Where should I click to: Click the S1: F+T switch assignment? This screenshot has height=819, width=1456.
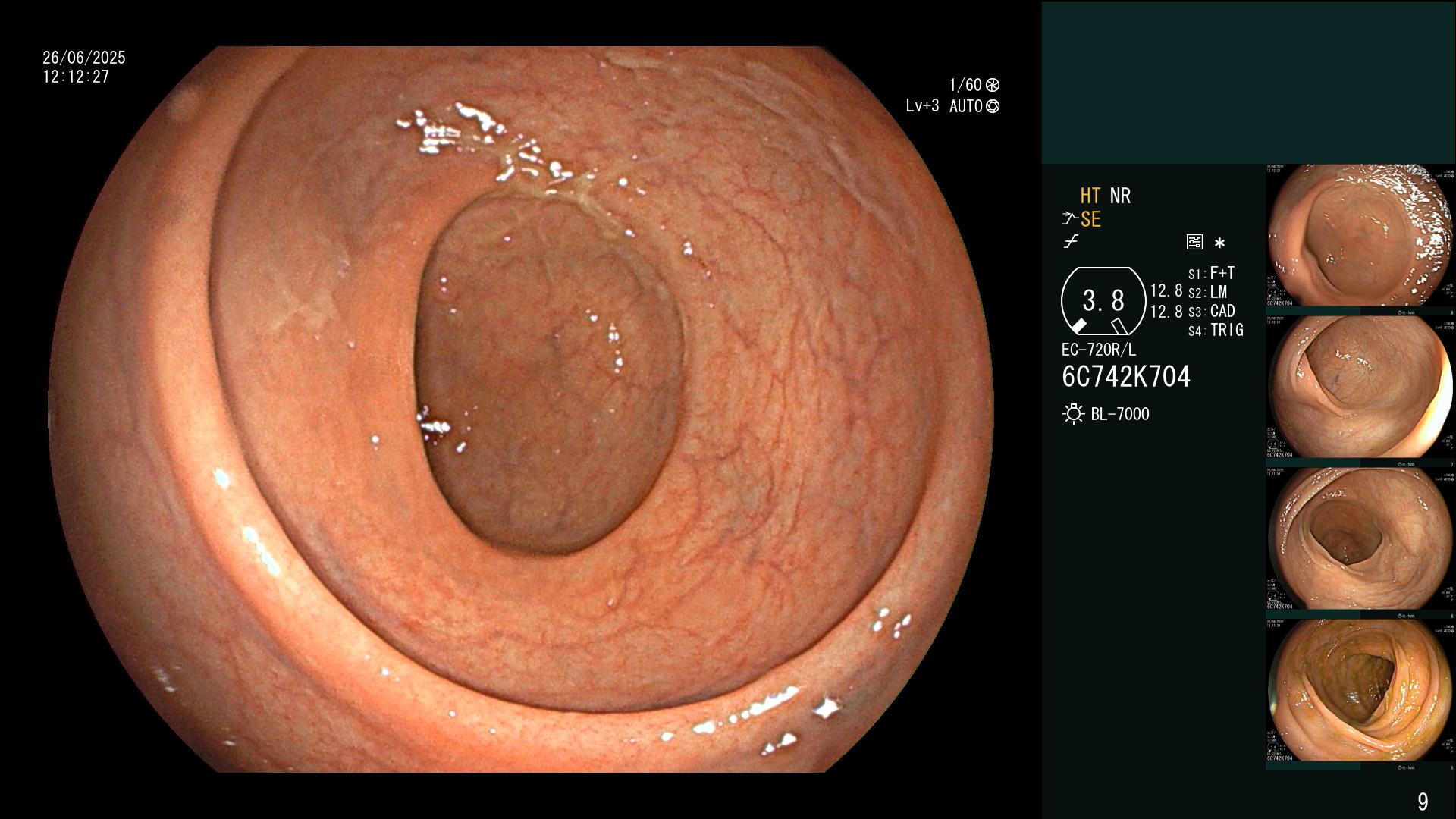point(1211,273)
